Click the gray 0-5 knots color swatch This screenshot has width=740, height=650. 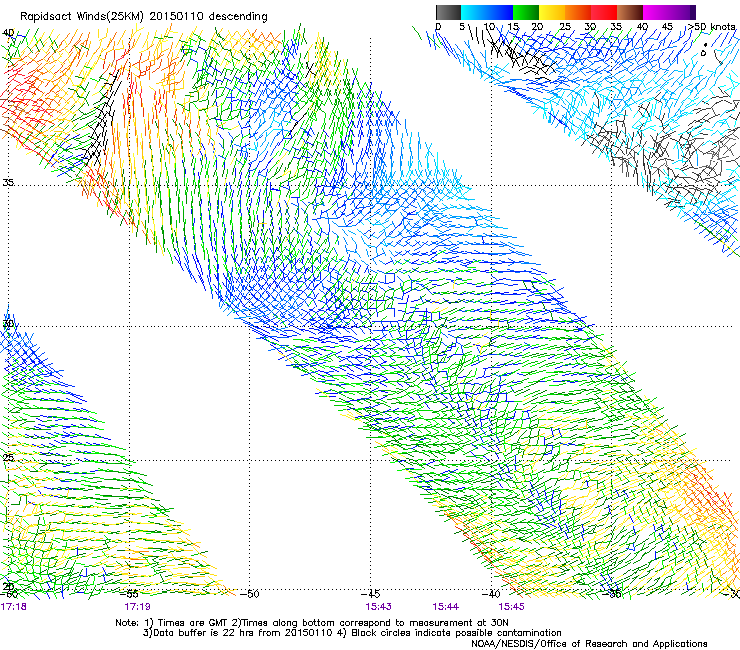click(448, 12)
